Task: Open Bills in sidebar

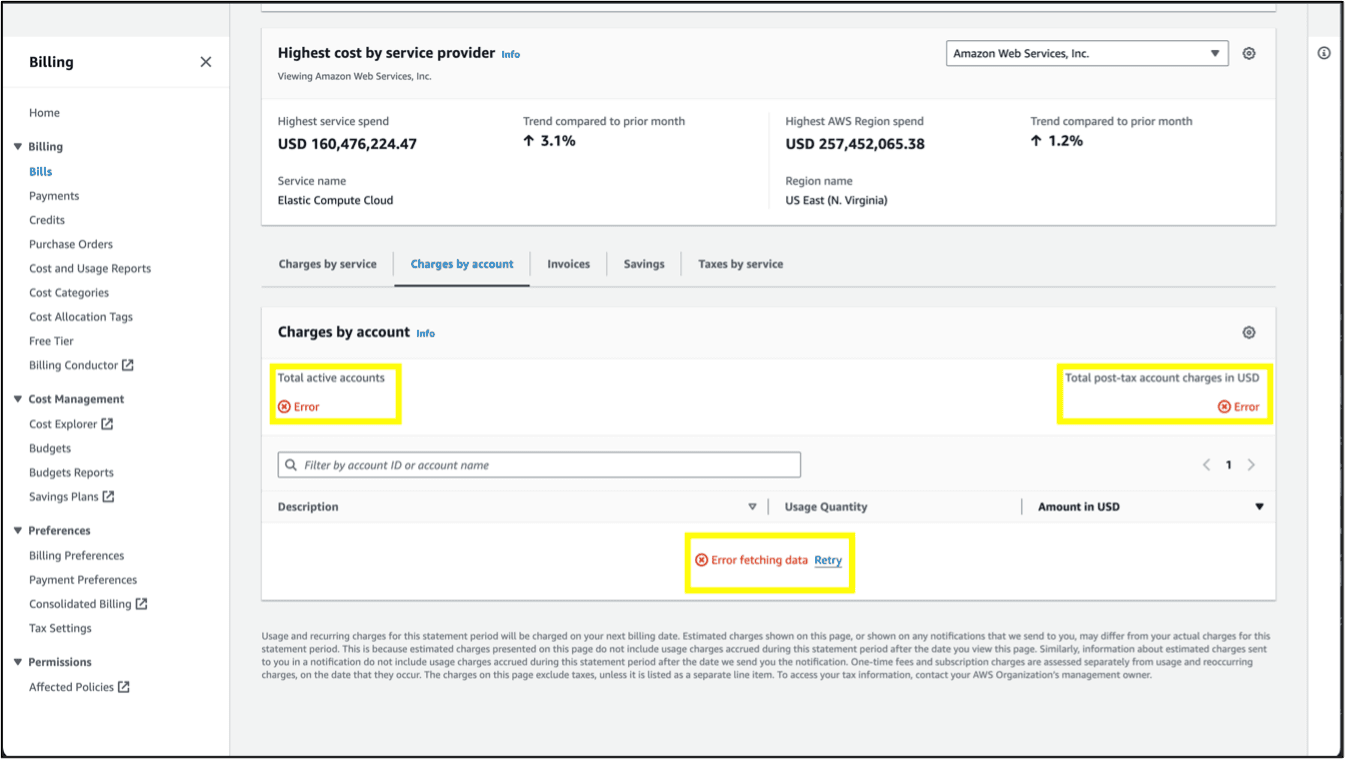Action: click(41, 172)
